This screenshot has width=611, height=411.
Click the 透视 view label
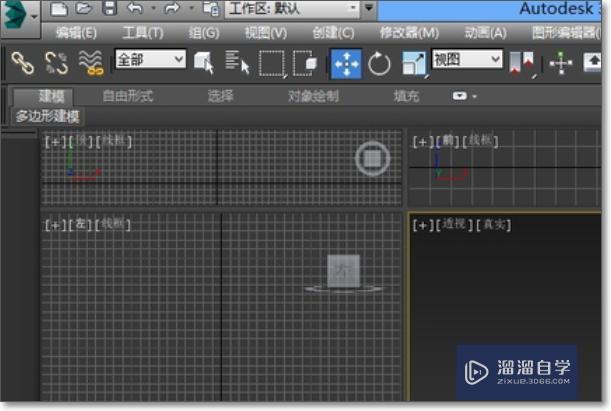pos(454,224)
